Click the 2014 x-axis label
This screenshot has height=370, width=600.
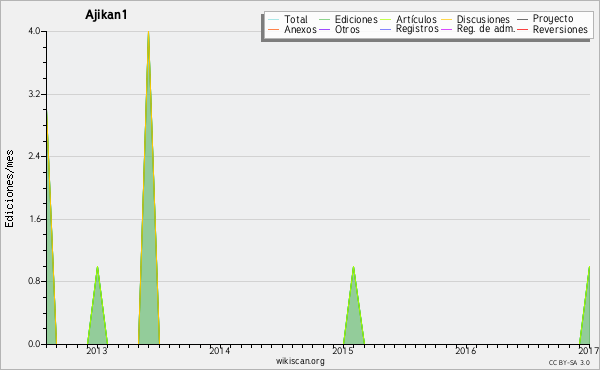tap(220, 350)
